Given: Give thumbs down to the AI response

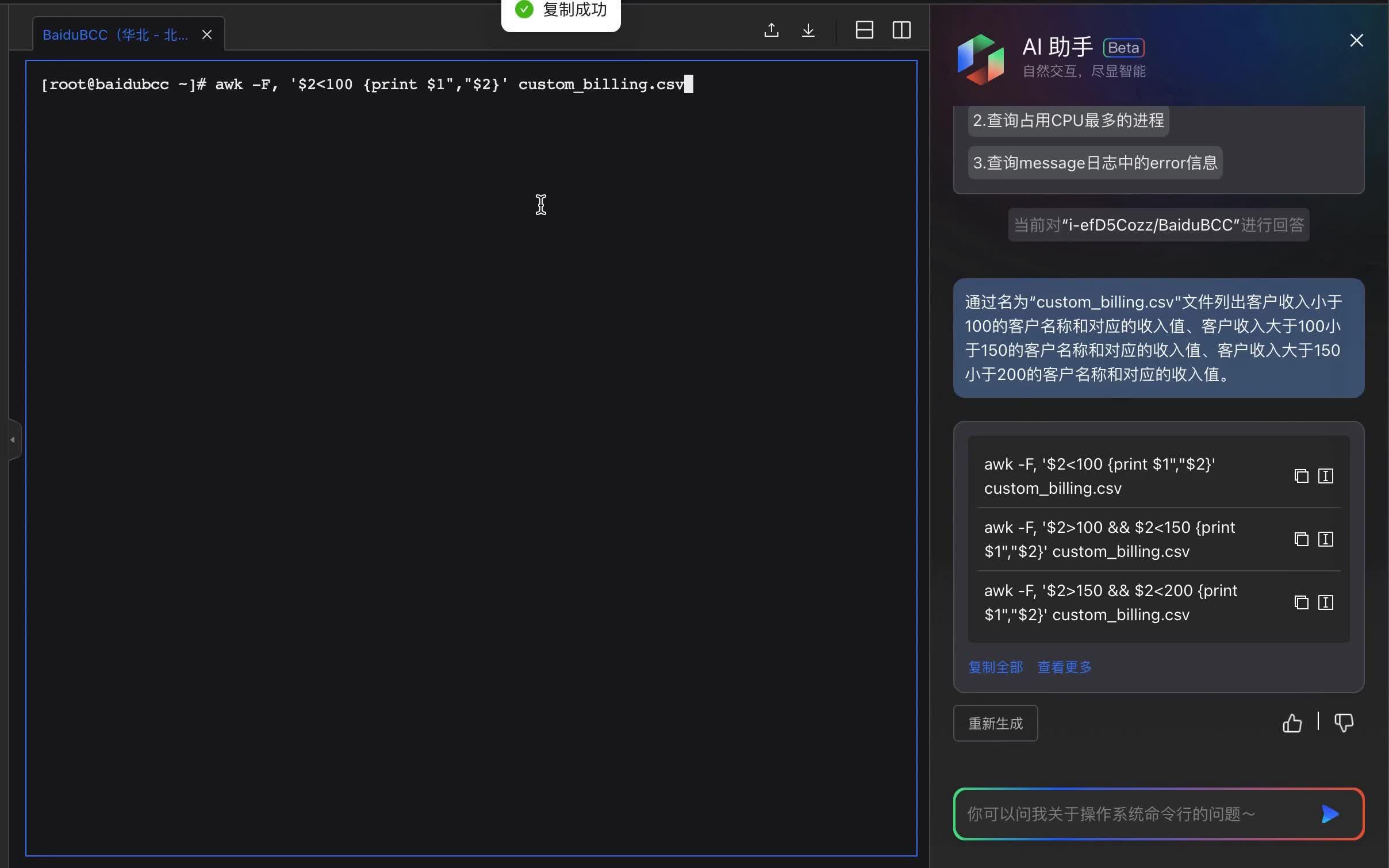Looking at the screenshot, I should coord(1344,723).
